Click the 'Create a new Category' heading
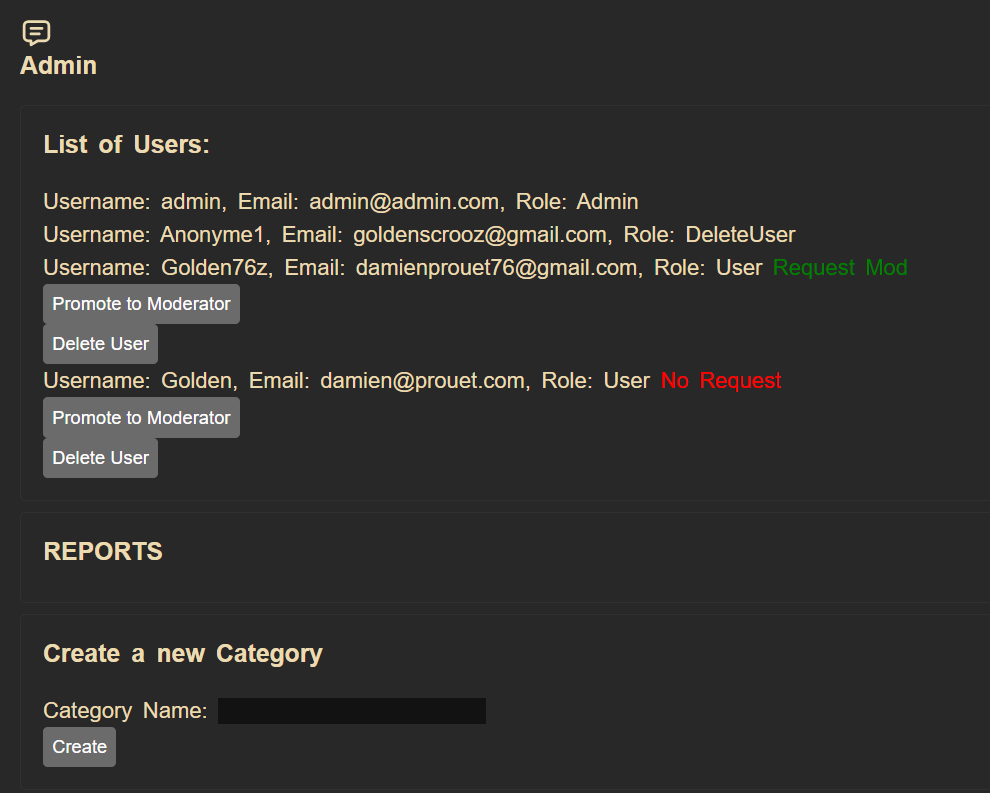Image resolution: width=990 pixels, height=793 pixels. click(183, 653)
